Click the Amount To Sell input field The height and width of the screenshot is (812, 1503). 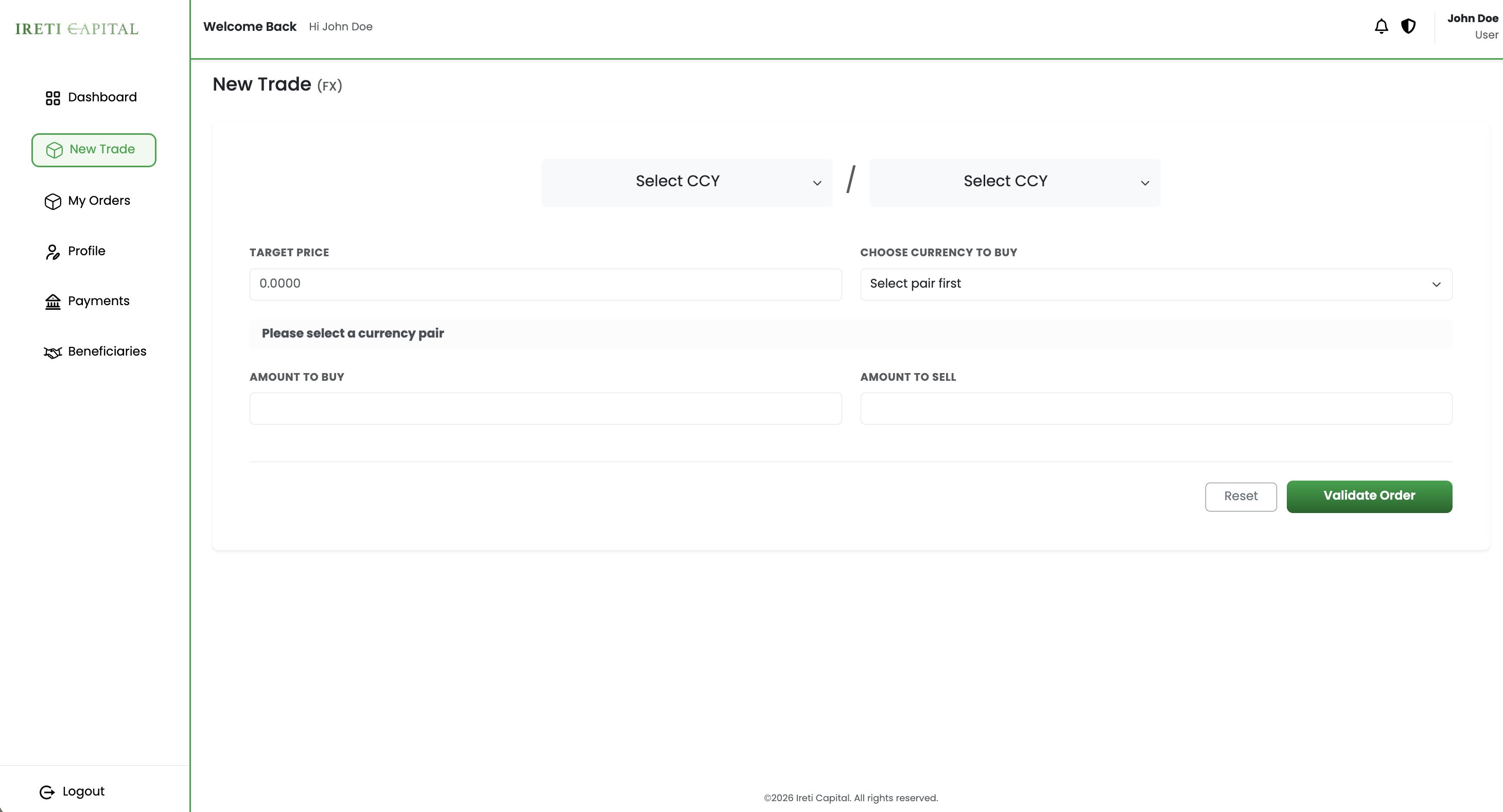coord(1156,409)
